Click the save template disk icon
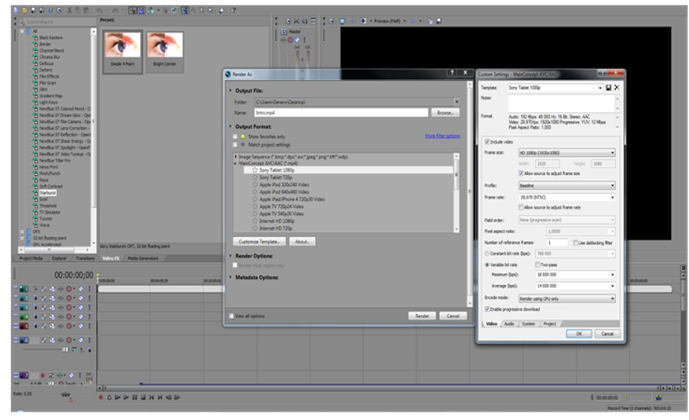This screenshot has width=689, height=420. point(609,88)
